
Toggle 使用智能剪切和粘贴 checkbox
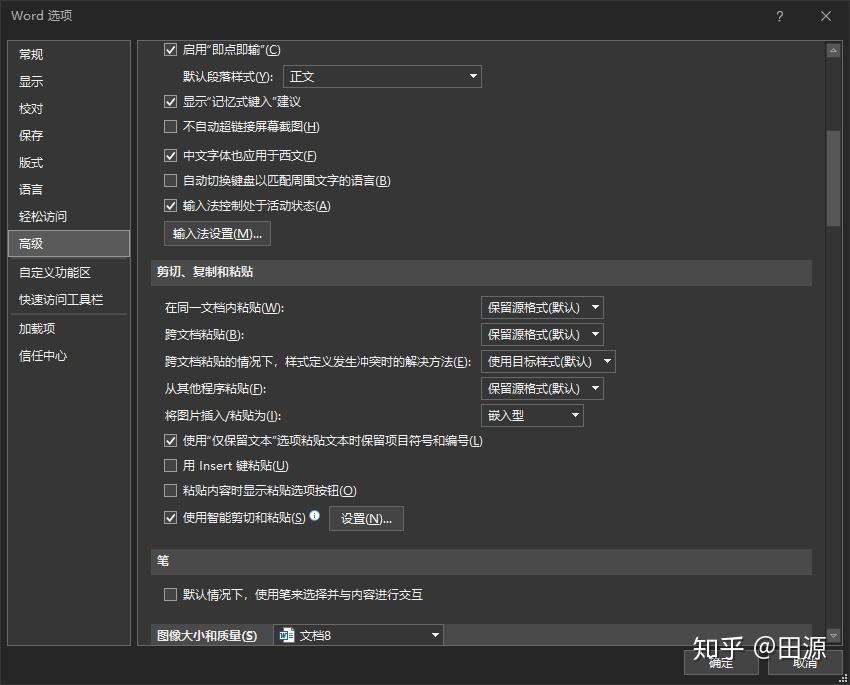pos(170,518)
